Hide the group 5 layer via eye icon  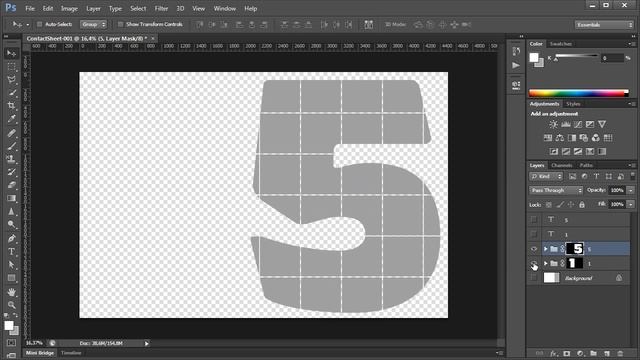[x=534, y=249]
